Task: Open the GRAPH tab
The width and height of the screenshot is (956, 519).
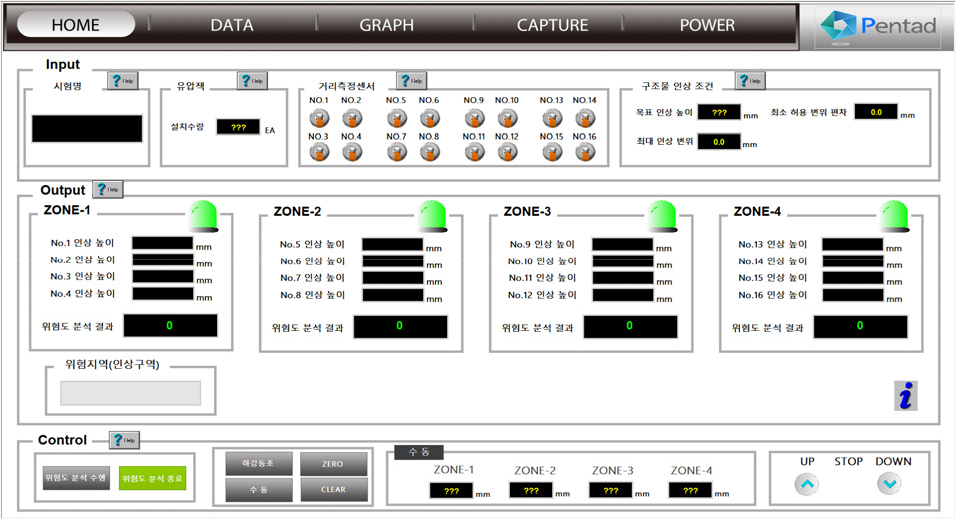Action: click(x=386, y=26)
